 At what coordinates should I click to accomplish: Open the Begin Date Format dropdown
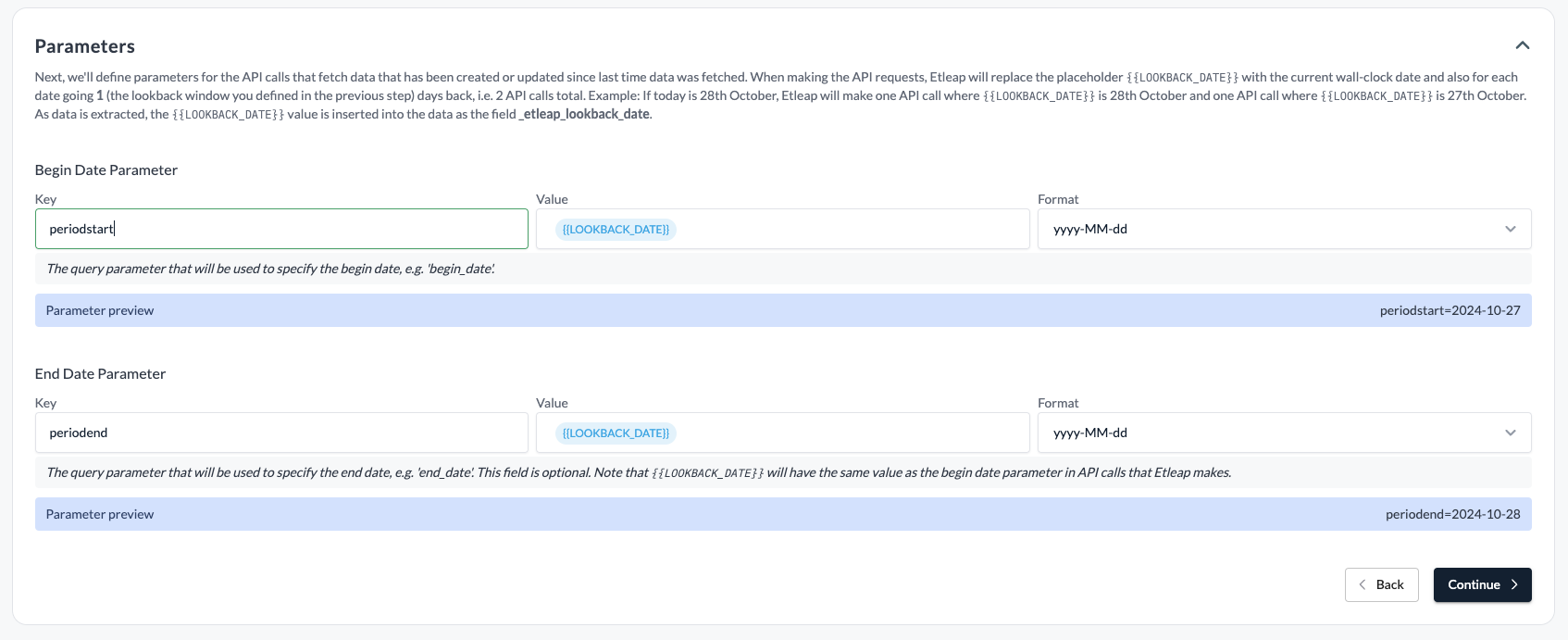coord(1284,229)
